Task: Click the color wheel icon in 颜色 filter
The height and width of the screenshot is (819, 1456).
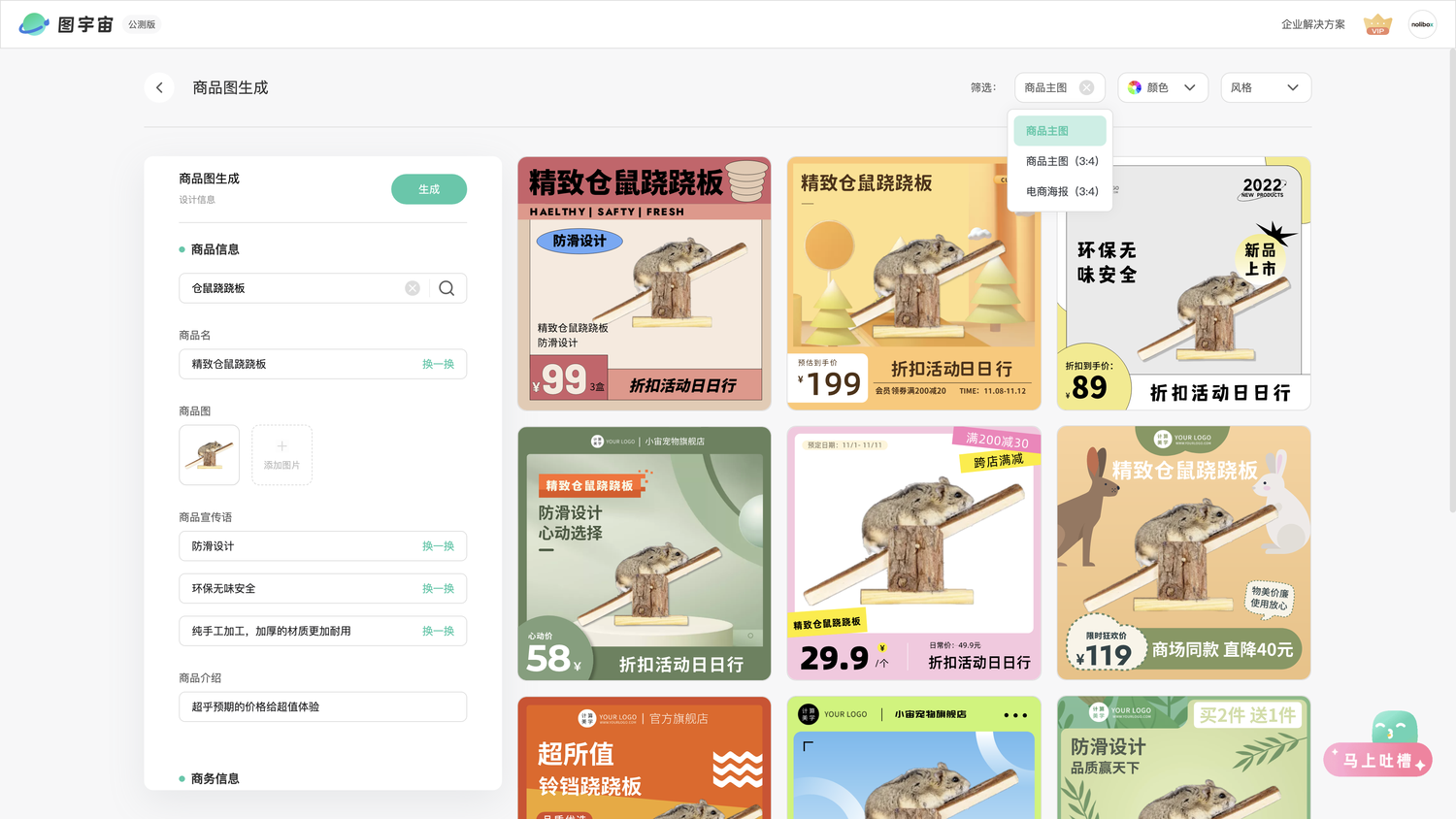Action: (x=1135, y=87)
